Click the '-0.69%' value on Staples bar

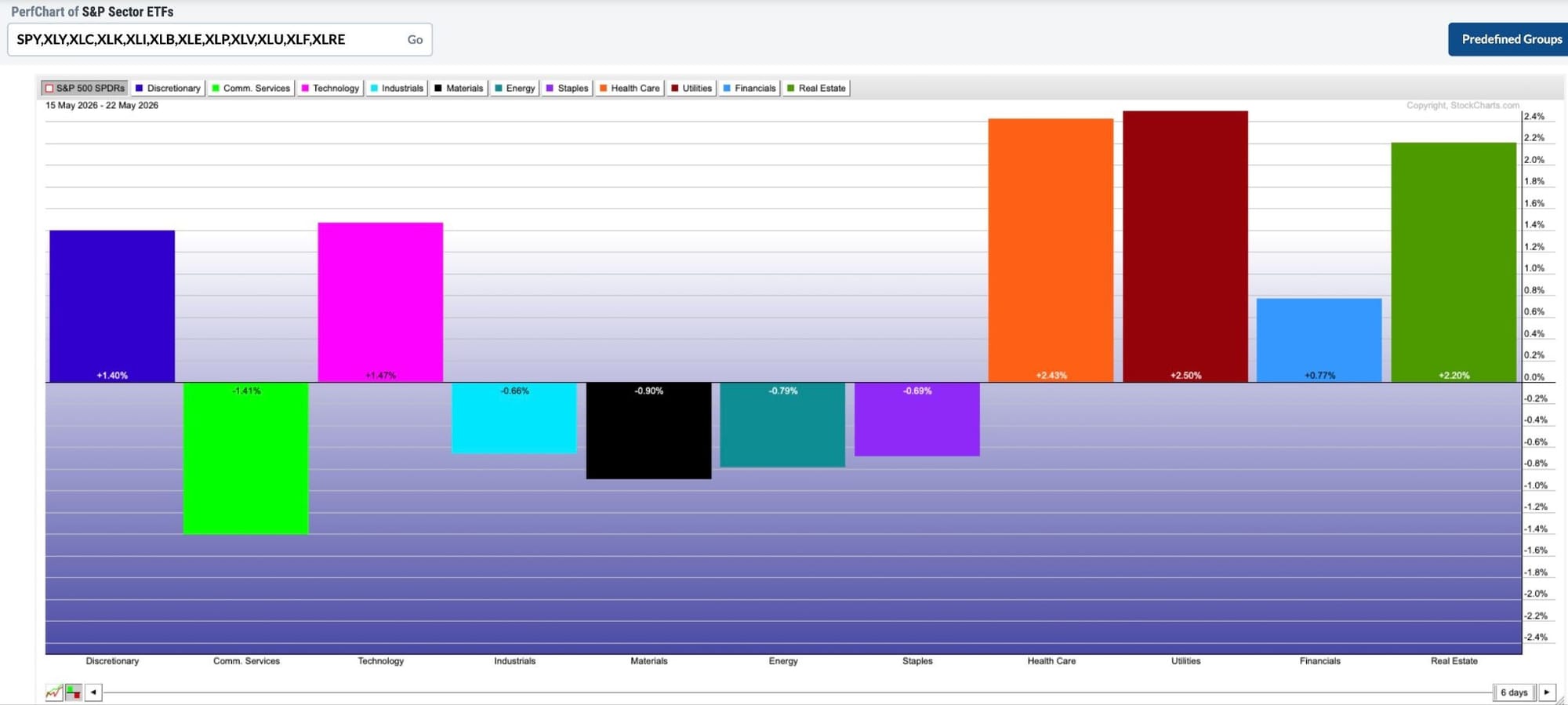coord(917,391)
